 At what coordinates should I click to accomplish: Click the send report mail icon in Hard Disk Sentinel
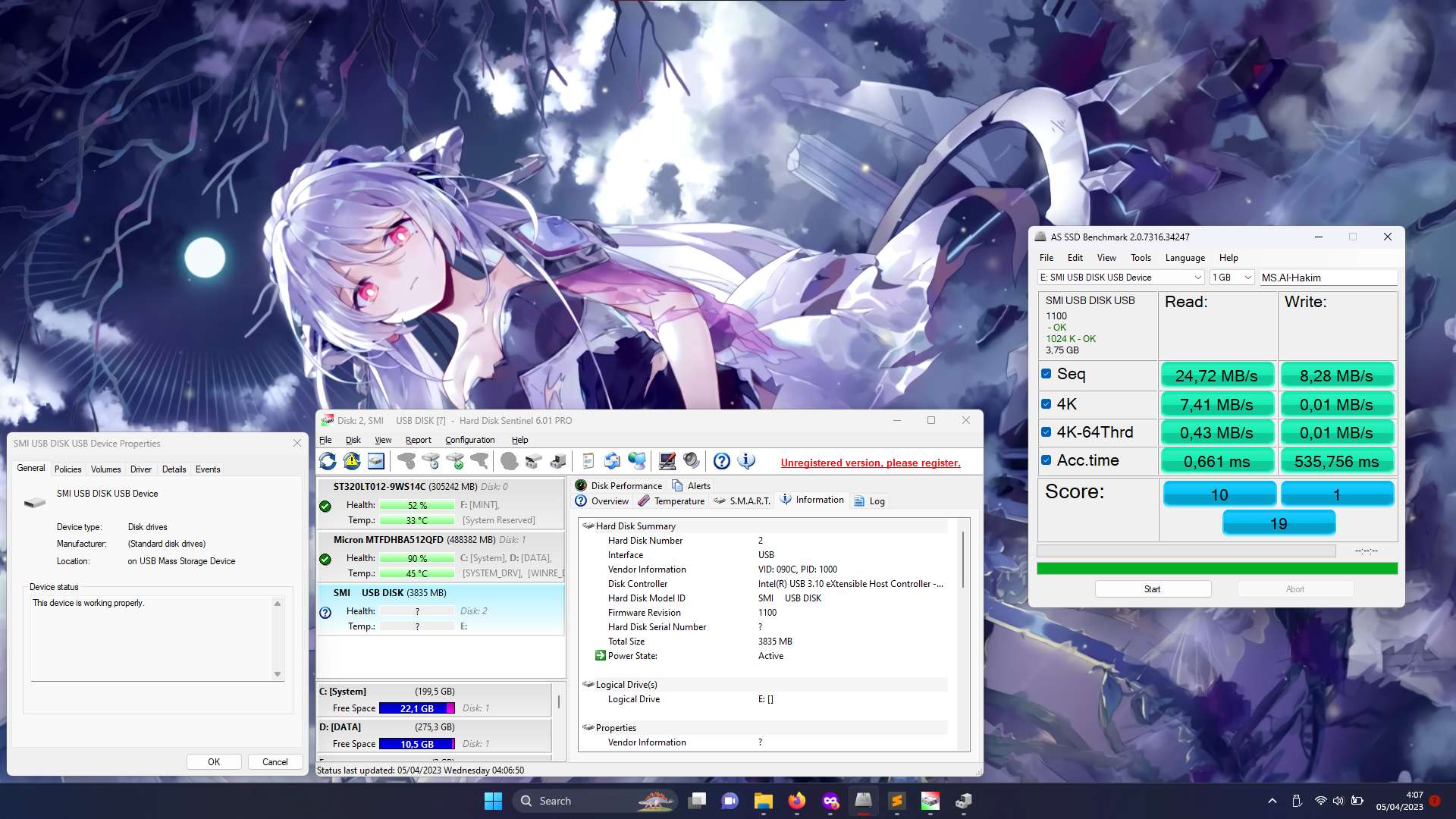pyautogui.click(x=612, y=461)
